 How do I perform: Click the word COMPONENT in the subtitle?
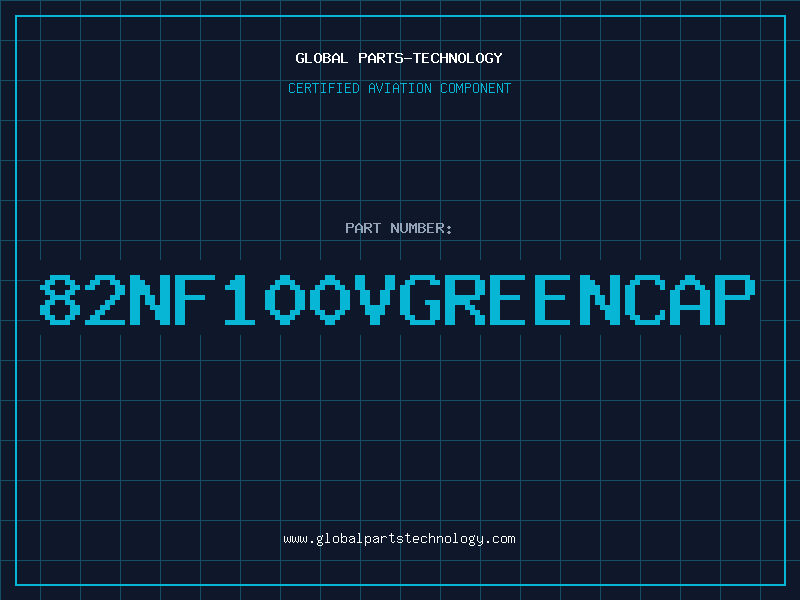pos(476,88)
